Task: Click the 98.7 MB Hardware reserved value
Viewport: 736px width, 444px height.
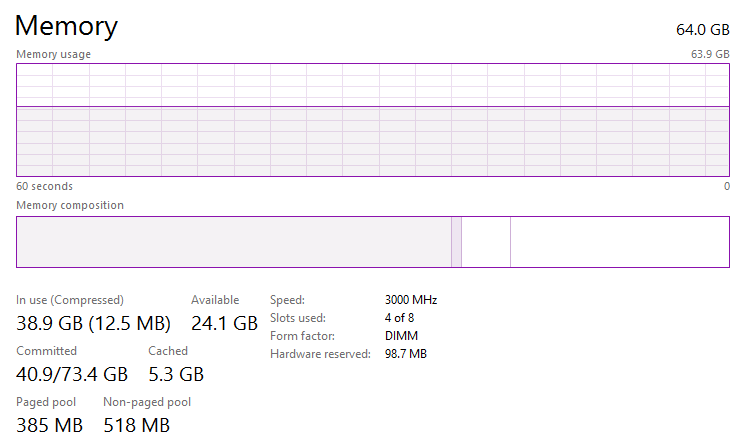Action: pos(405,354)
